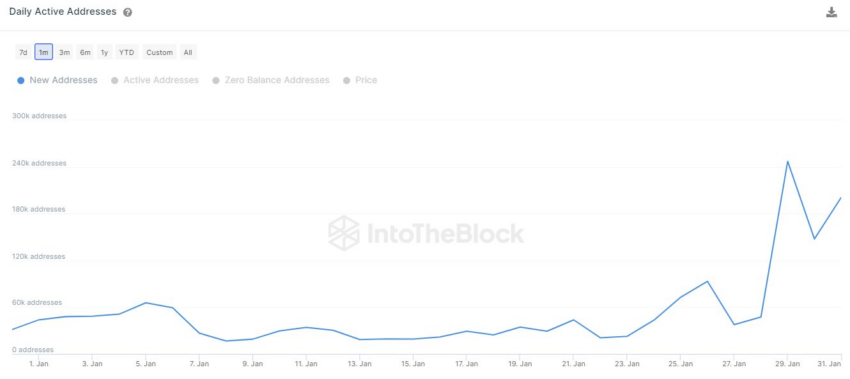Switch to the 6m time range
Image resolution: width=850 pixels, height=379 pixels.
(85, 53)
